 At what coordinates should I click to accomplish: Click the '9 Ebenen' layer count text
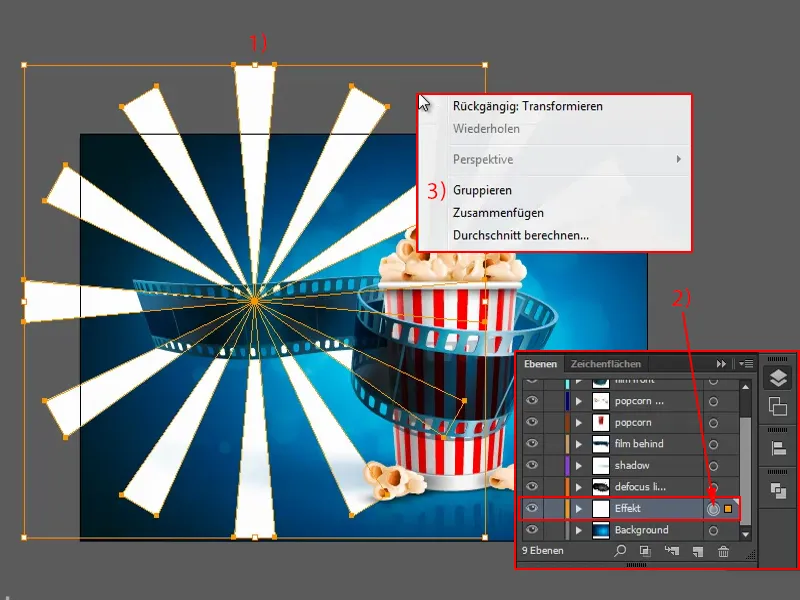pyautogui.click(x=542, y=551)
